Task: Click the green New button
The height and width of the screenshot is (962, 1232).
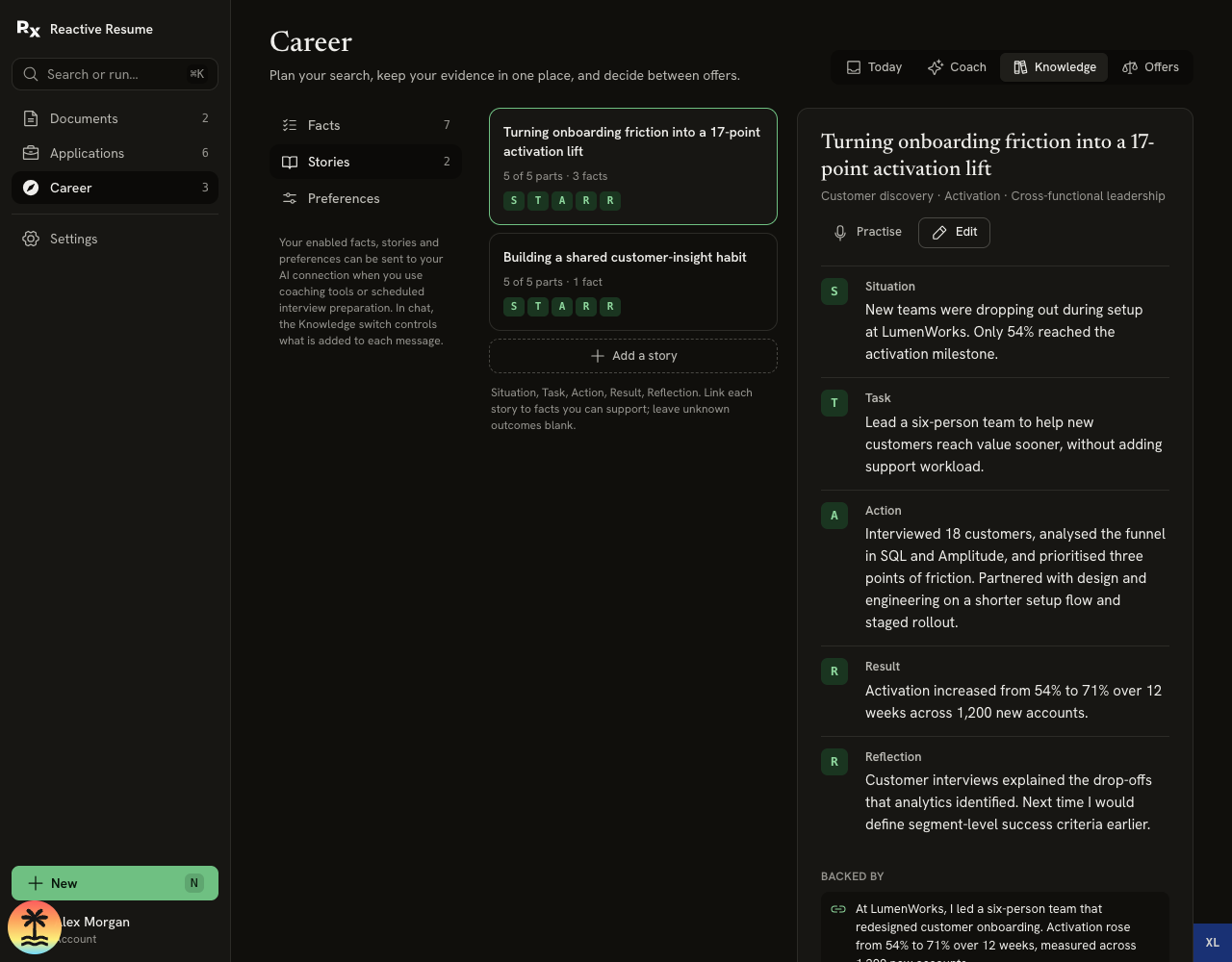Action: tap(115, 883)
